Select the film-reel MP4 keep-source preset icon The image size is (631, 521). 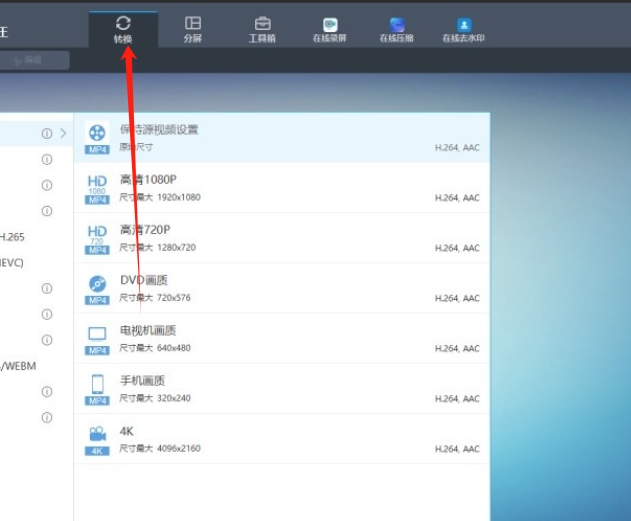(97, 138)
